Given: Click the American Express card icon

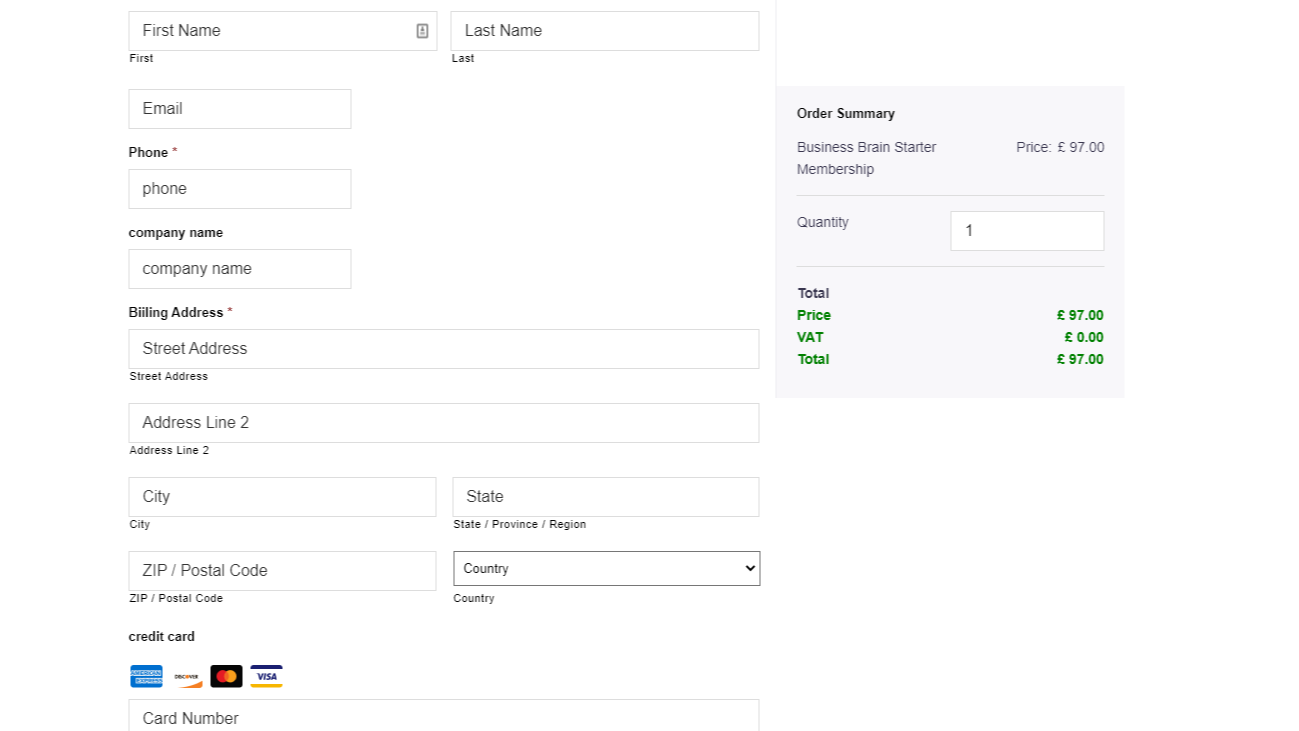Looking at the screenshot, I should [146, 677].
